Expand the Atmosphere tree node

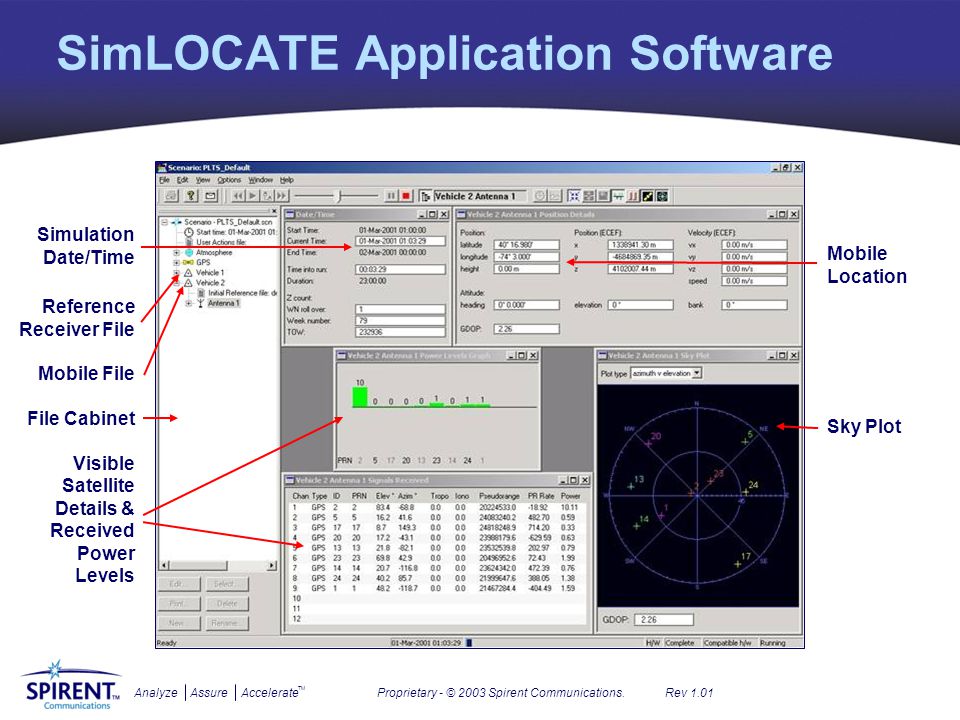coord(176,252)
